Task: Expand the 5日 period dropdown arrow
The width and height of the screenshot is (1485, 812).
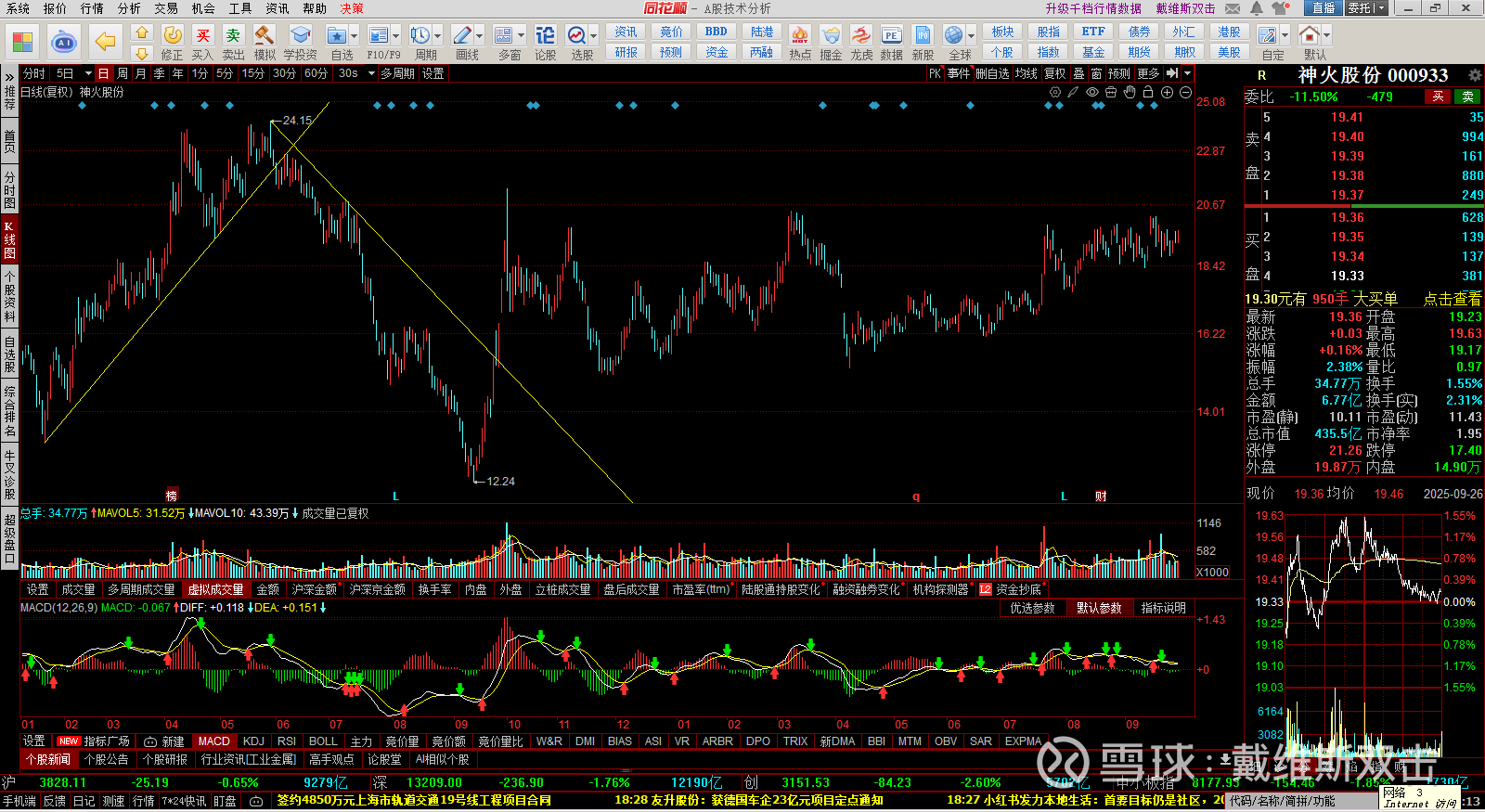Action: pos(88,73)
